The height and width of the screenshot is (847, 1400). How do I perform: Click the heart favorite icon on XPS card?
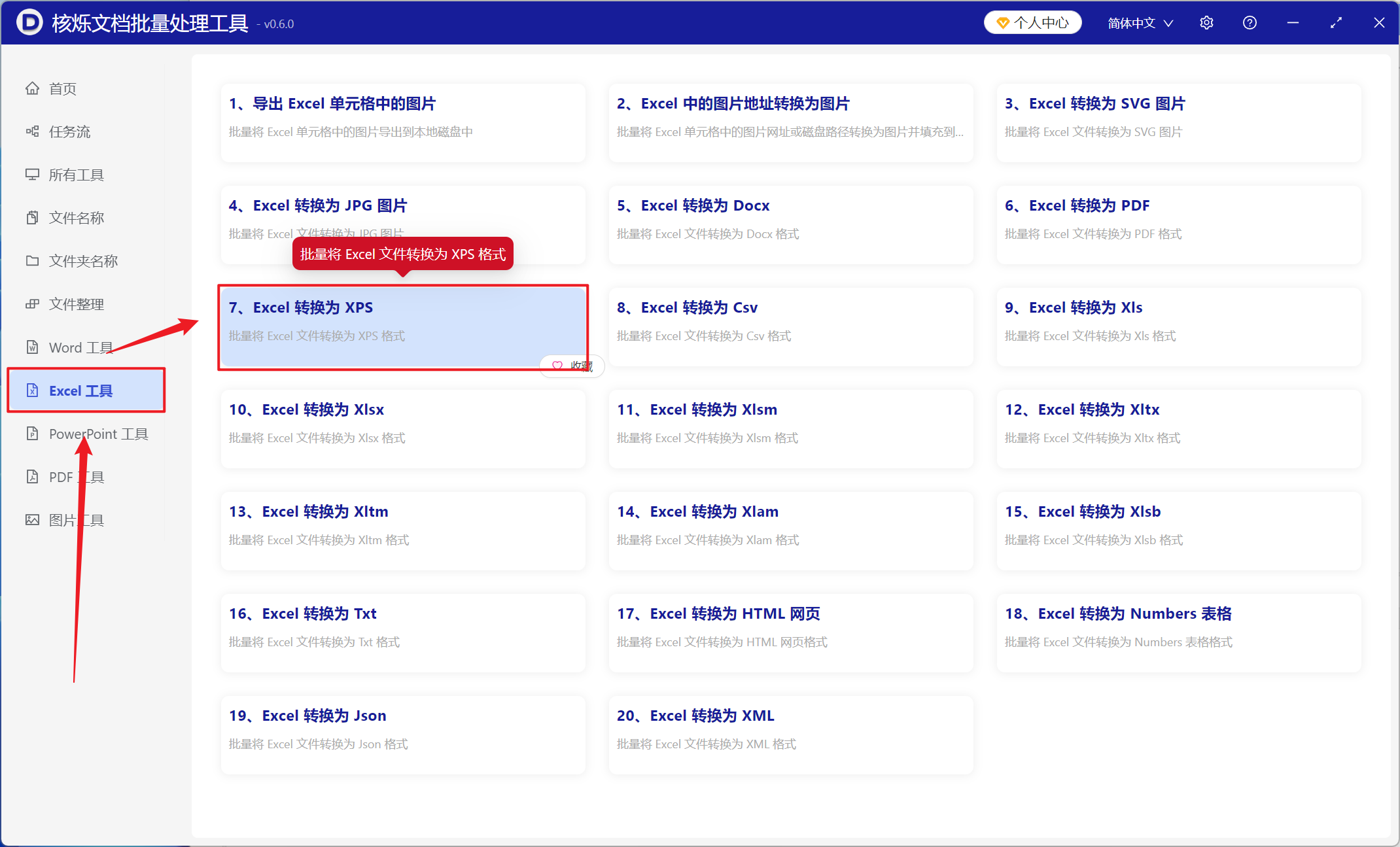[557, 366]
